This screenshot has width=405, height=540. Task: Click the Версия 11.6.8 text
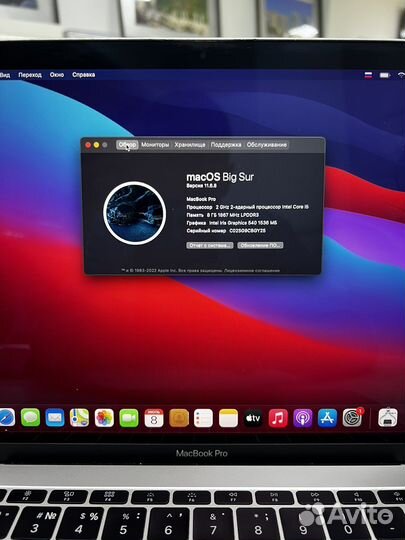[x=201, y=186]
